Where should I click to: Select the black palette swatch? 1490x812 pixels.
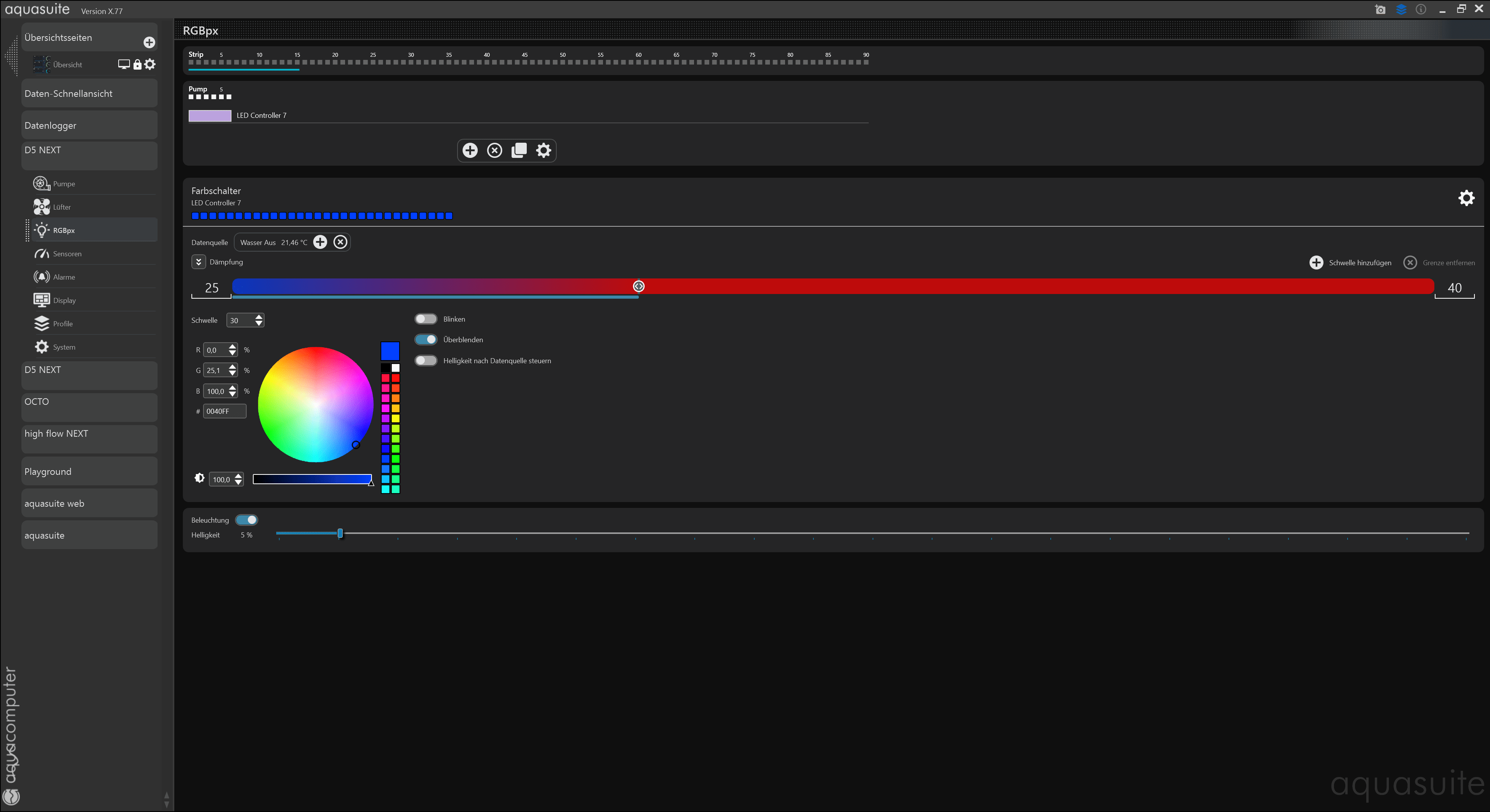pyautogui.click(x=386, y=368)
